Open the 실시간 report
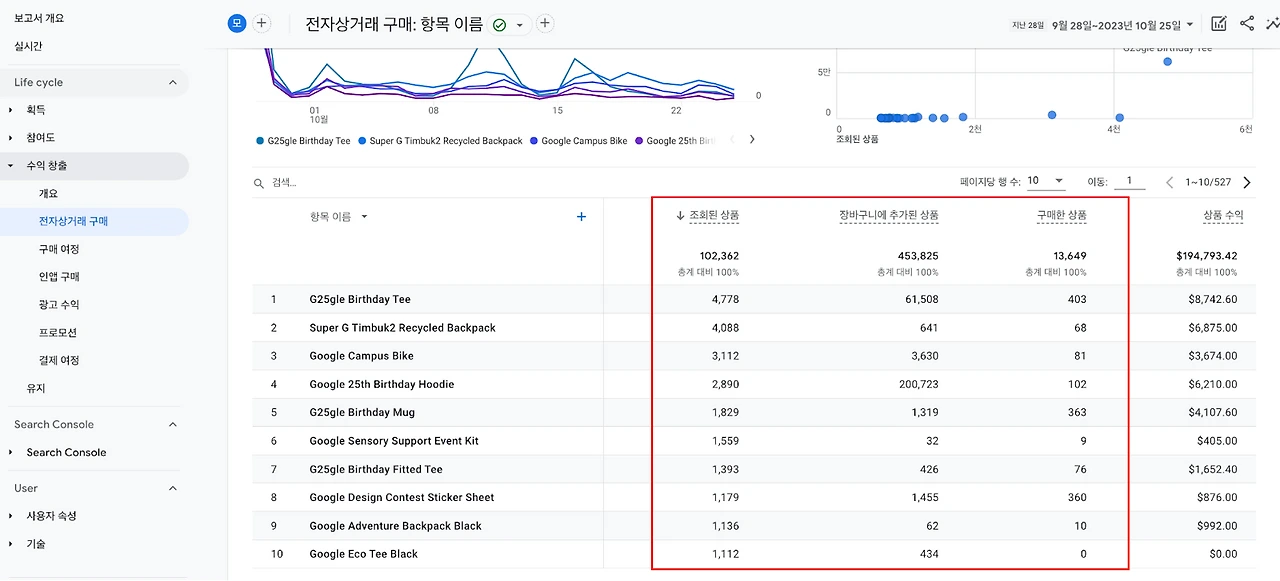Viewport: 1280px width, 581px height. pyautogui.click(x=28, y=46)
